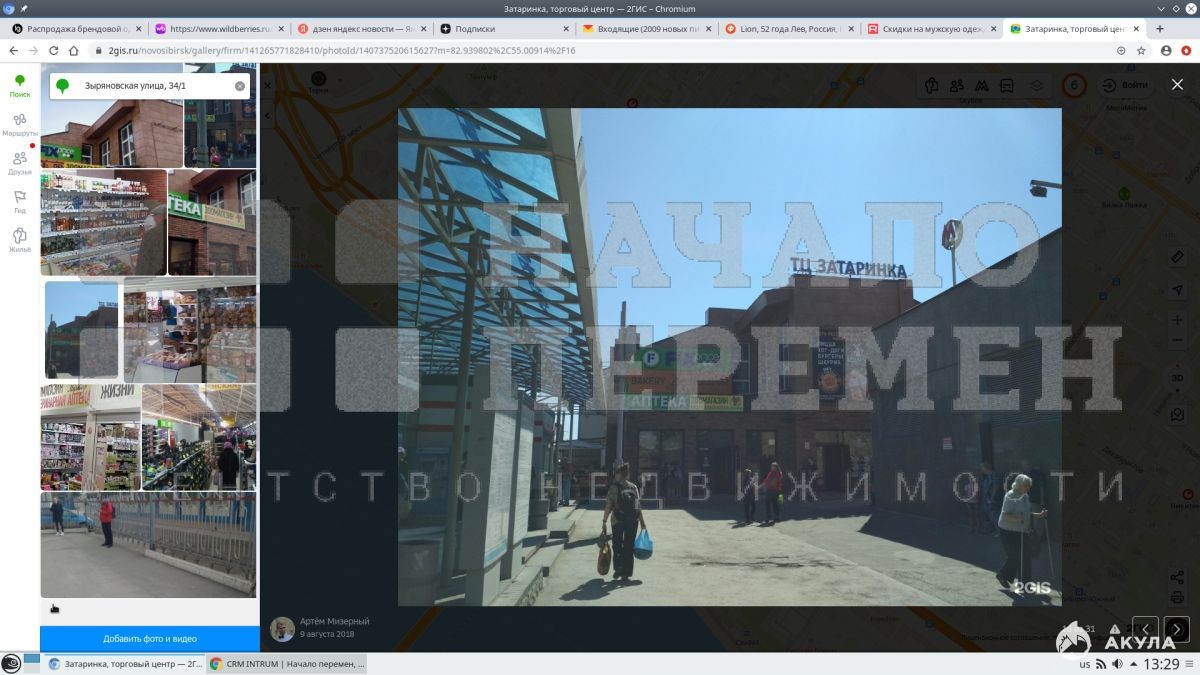Click the us keyboard layout indicator

point(1085,664)
